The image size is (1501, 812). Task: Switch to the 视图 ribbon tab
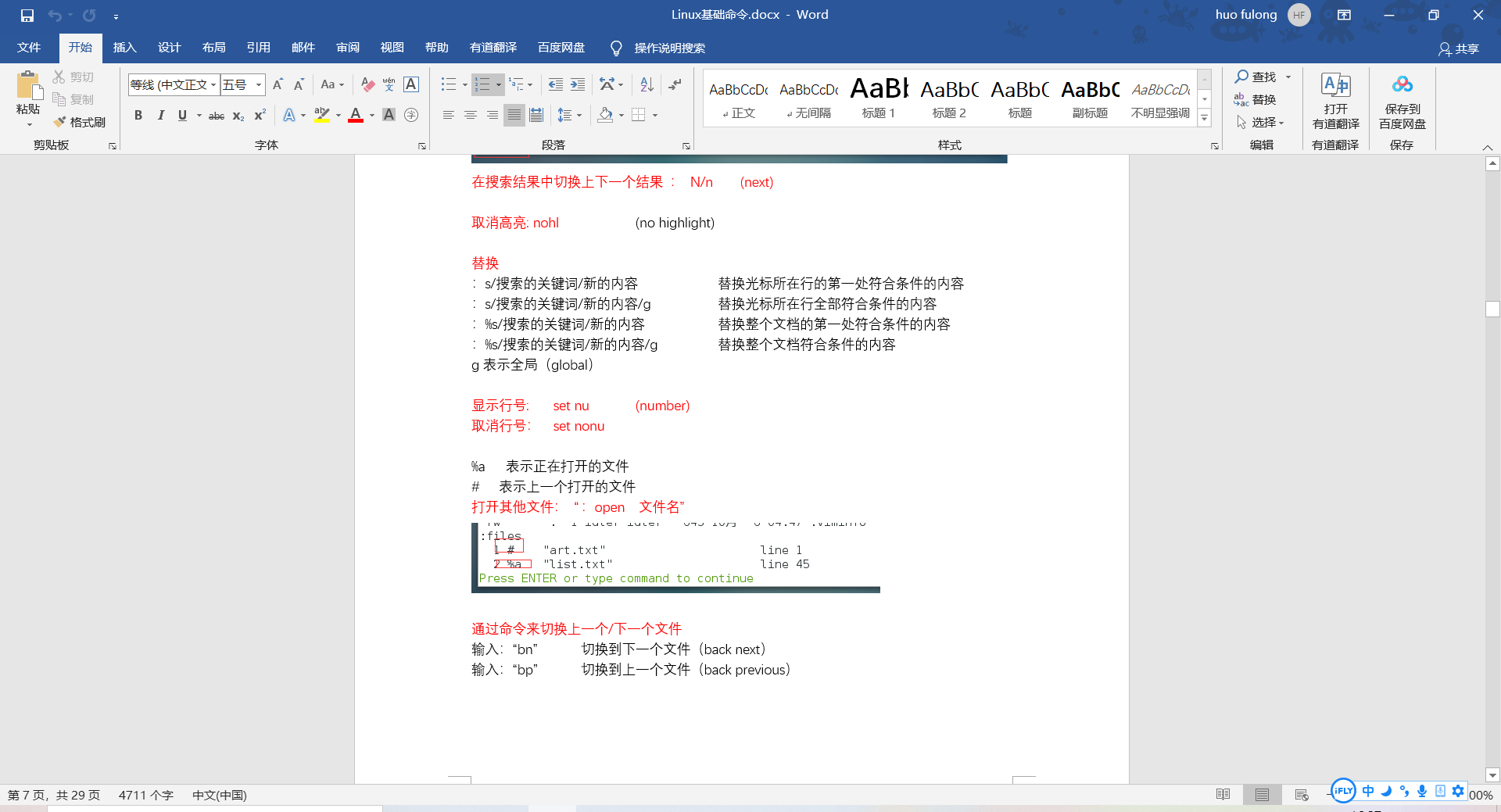(392, 48)
